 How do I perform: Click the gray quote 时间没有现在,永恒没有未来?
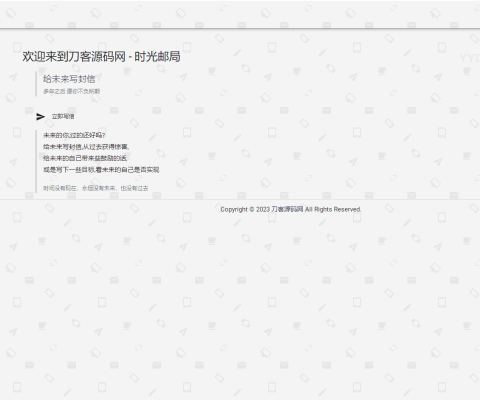click(x=96, y=188)
